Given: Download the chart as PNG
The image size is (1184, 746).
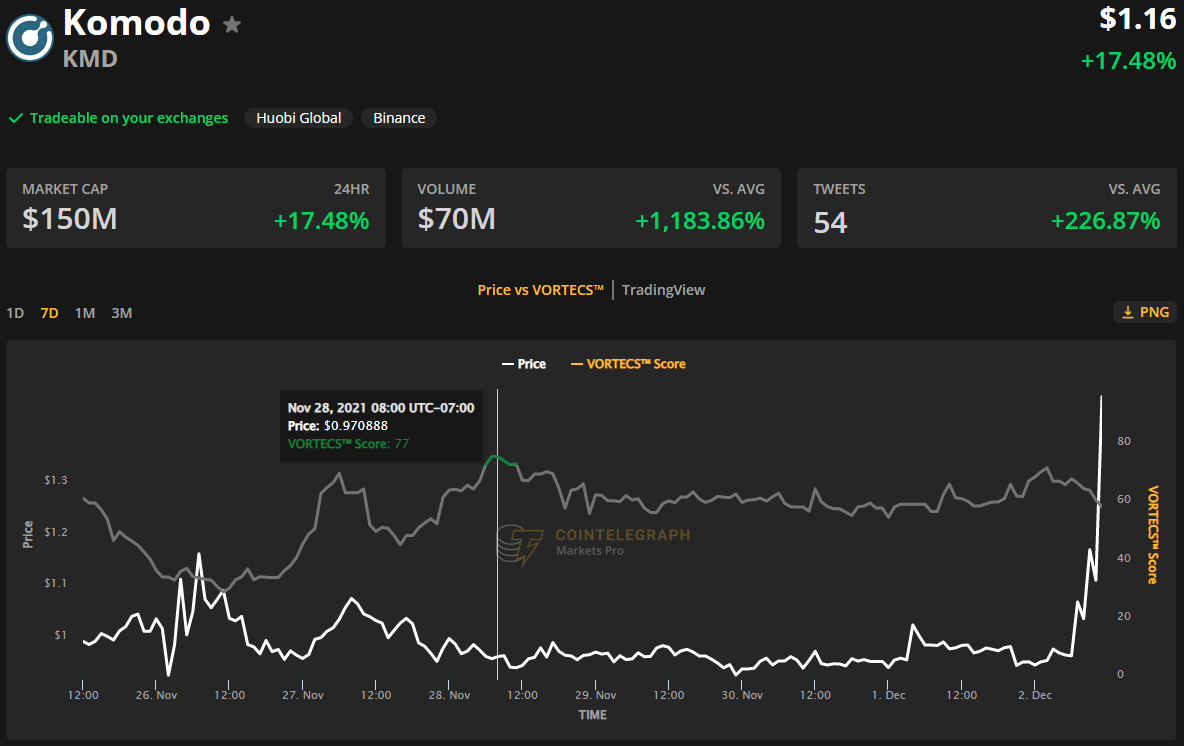Looking at the screenshot, I should (x=1145, y=312).
